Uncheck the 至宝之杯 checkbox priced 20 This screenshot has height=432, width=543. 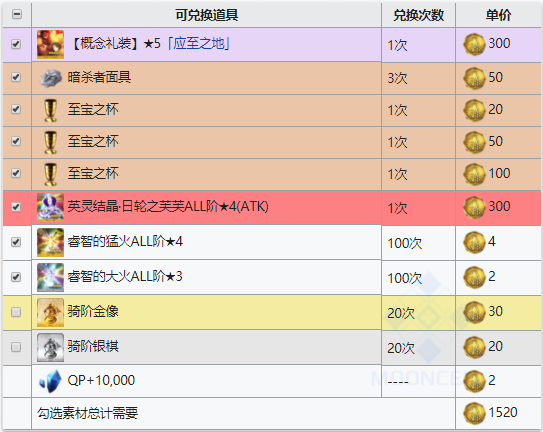click(x=16, y=109)
